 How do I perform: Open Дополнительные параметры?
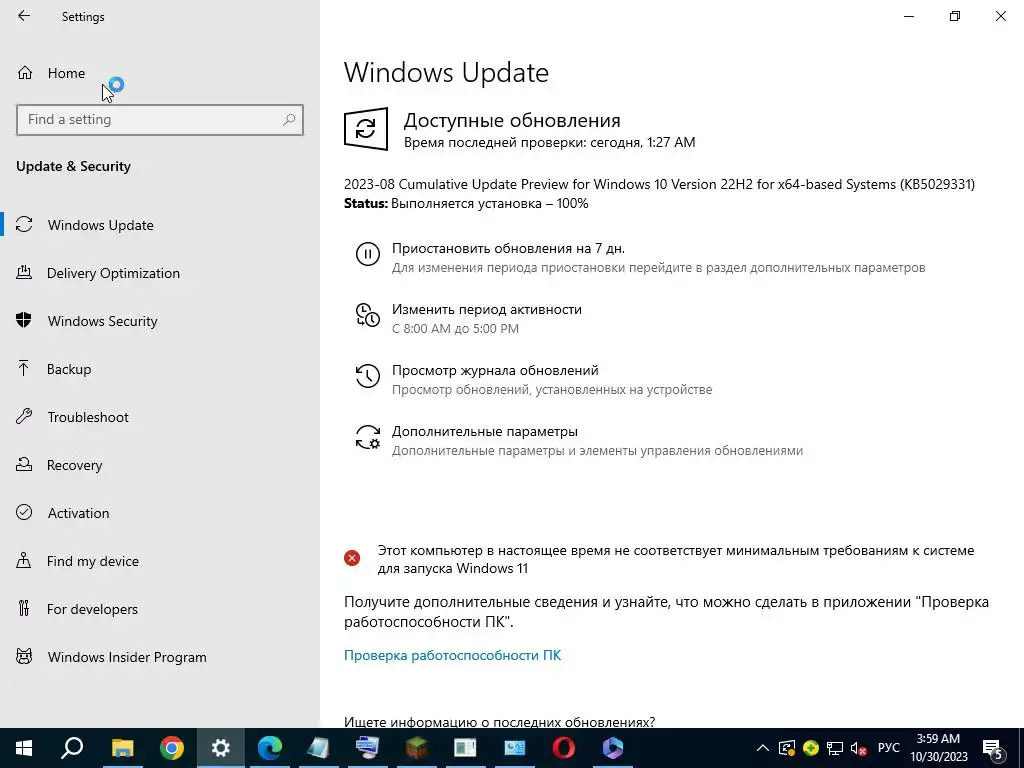pos(485,432)
